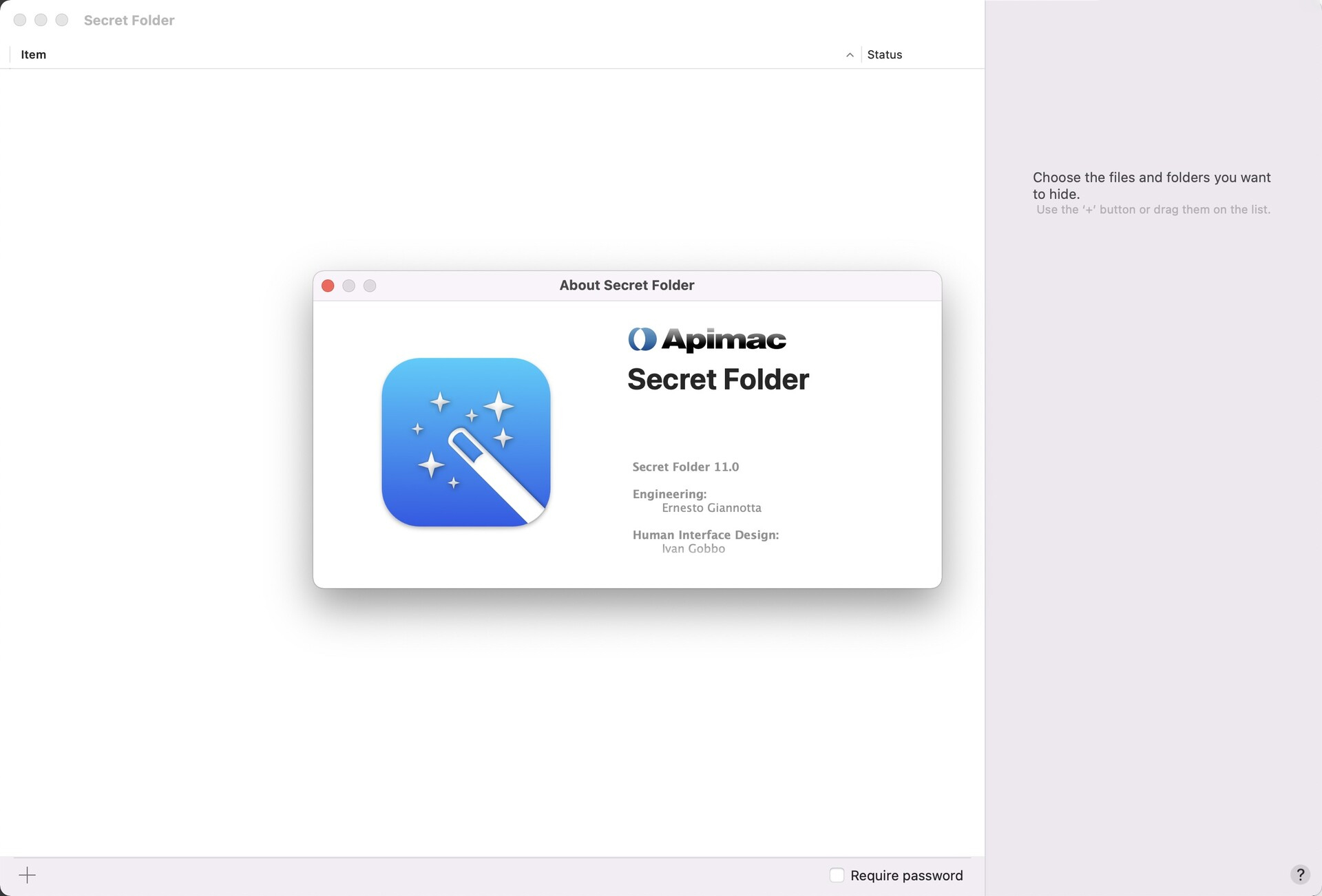This screenshot has width=1322, height=896.
Task: Click the About Secret Folder title bar
Action: coord(626,285)
